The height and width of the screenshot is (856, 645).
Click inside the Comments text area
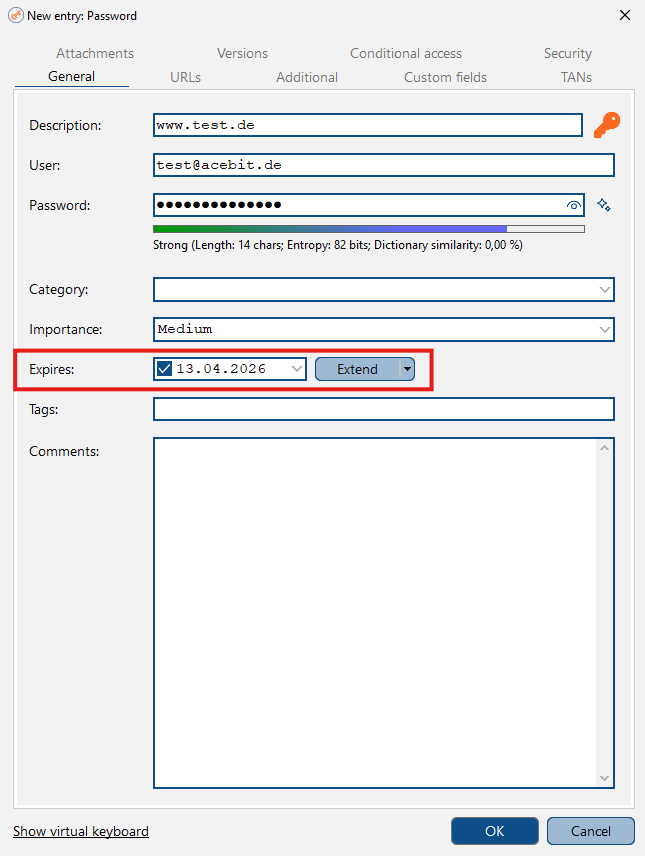[375, 613]
